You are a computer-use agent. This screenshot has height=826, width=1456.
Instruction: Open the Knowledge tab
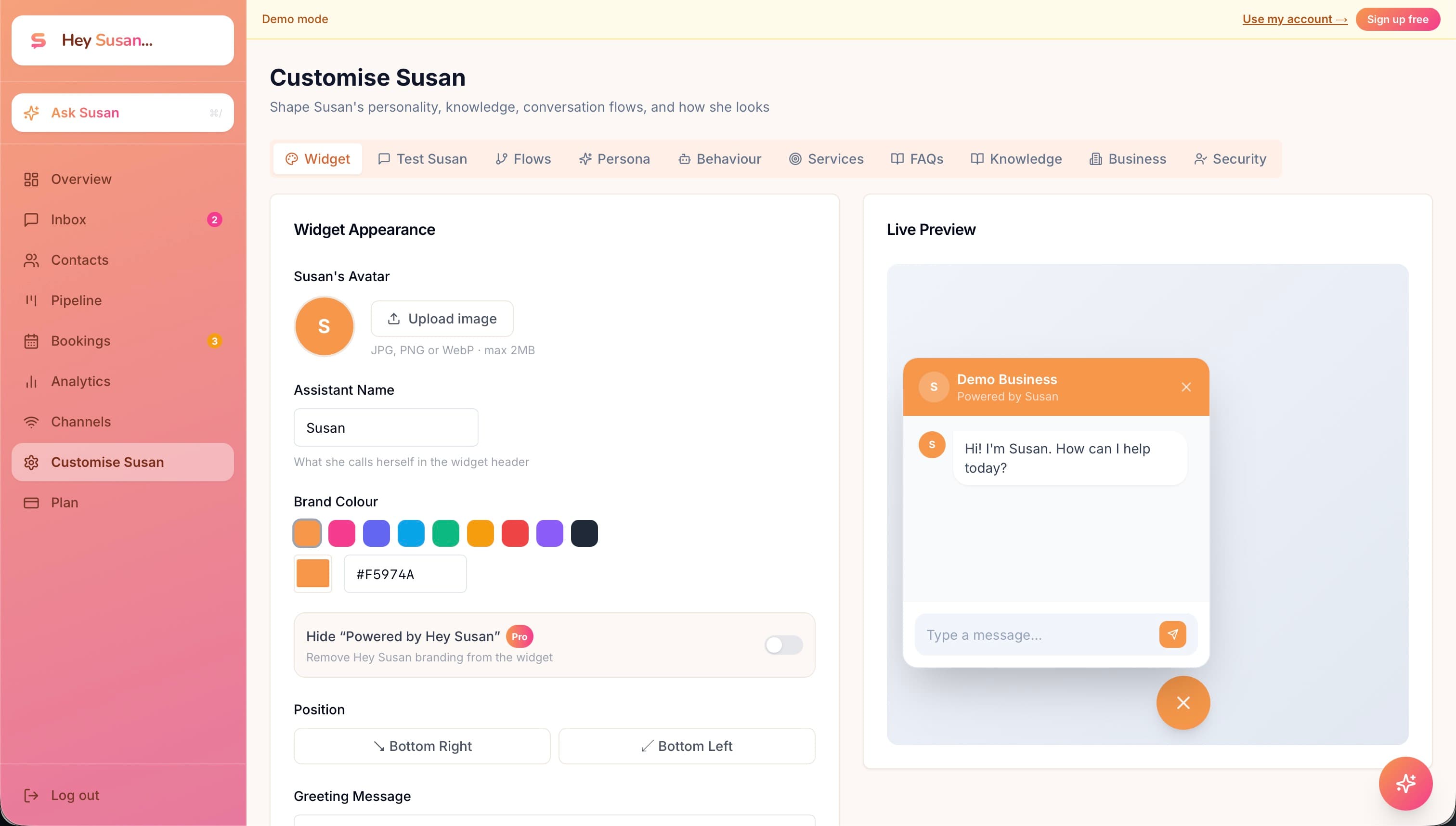[x=1015, y=159]
